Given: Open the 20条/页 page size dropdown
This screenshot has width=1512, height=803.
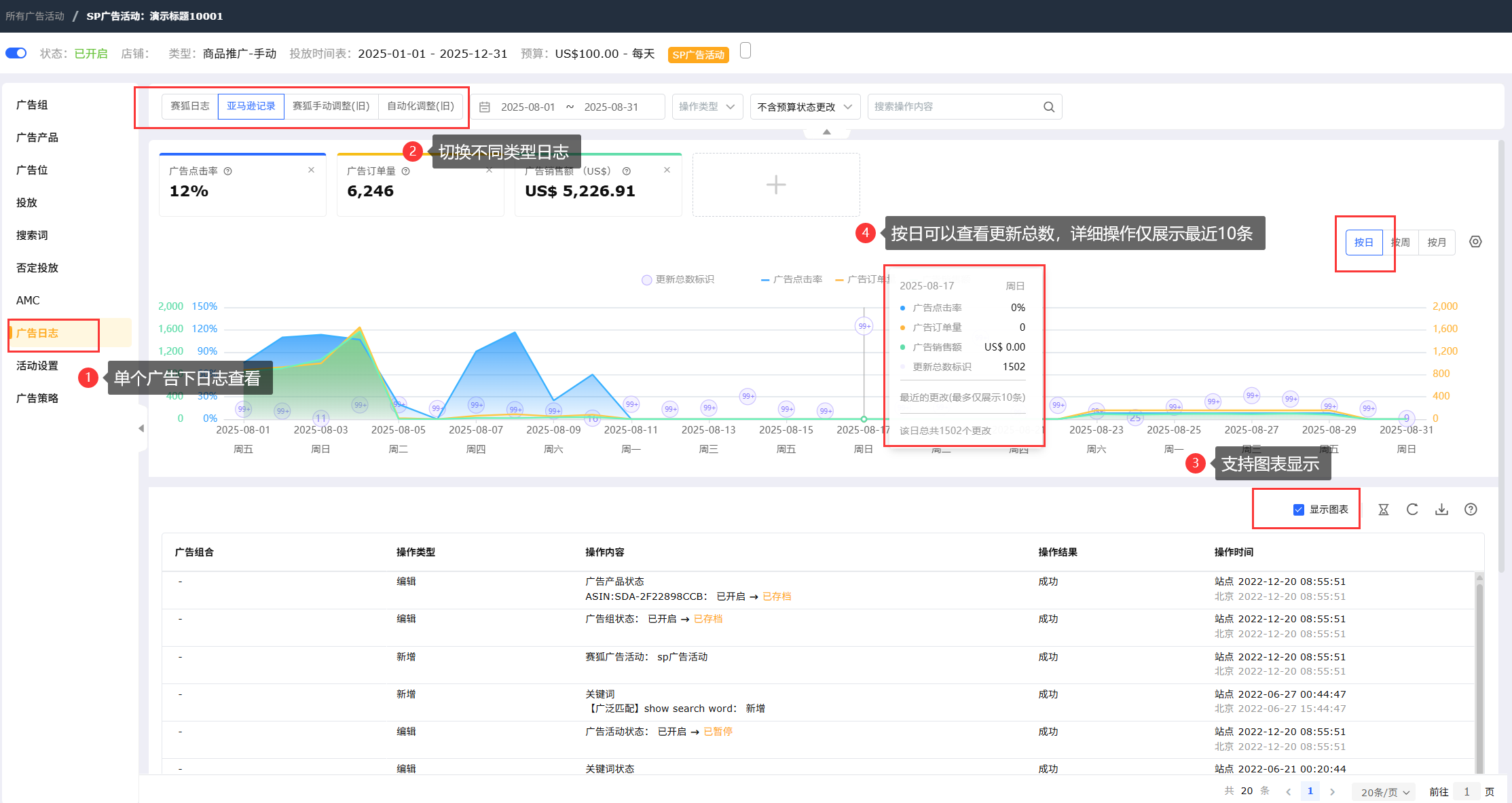Looking at the screenshot, I should pyautogui.click(x=1385, y=792).
